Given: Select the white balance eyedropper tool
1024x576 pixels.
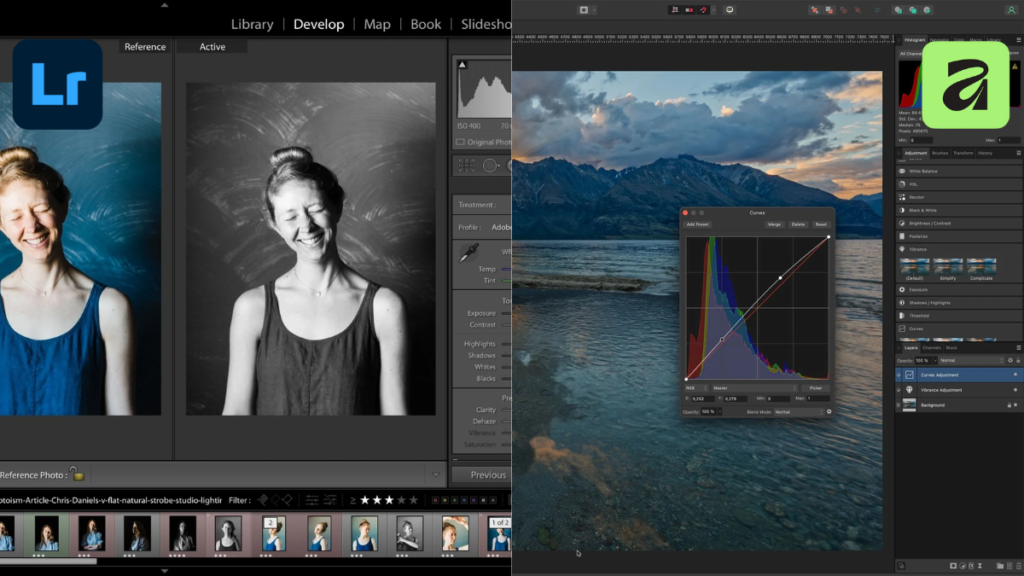Looking at the screenshot, I should (x=468, y=255).
